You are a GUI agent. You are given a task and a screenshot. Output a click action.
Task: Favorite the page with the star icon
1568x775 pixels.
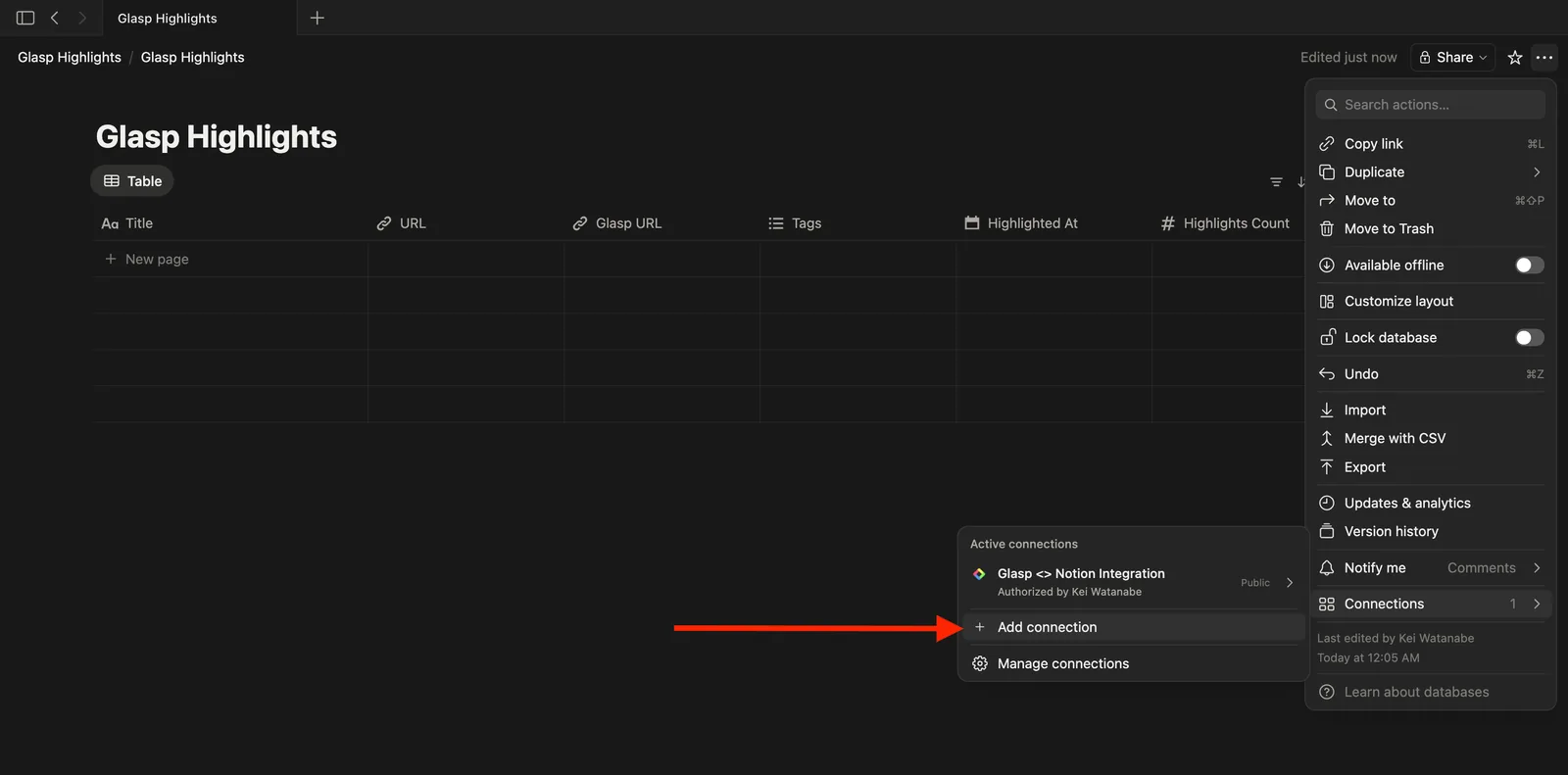1515,58
